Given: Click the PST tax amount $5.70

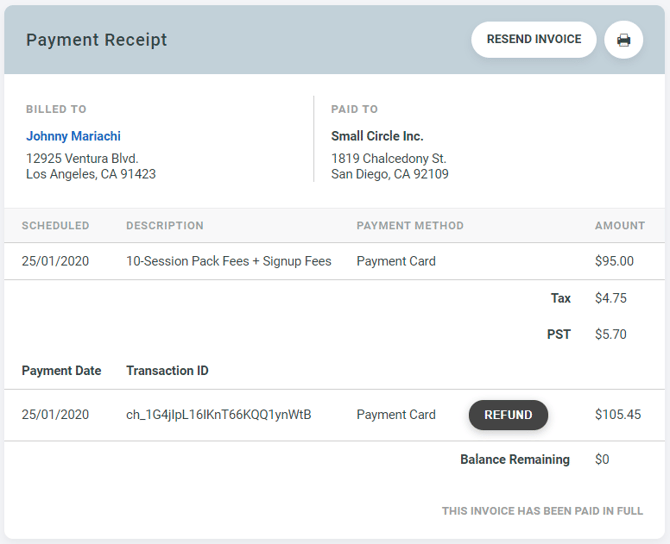Looking at the screenshot, I should pos(610,334).
